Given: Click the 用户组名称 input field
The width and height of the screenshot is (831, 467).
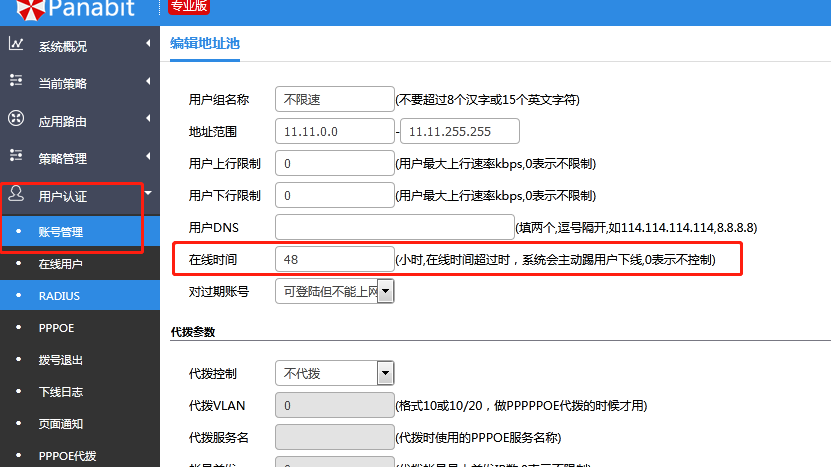Looking at the screenshot, I should (x=335, y=100).
